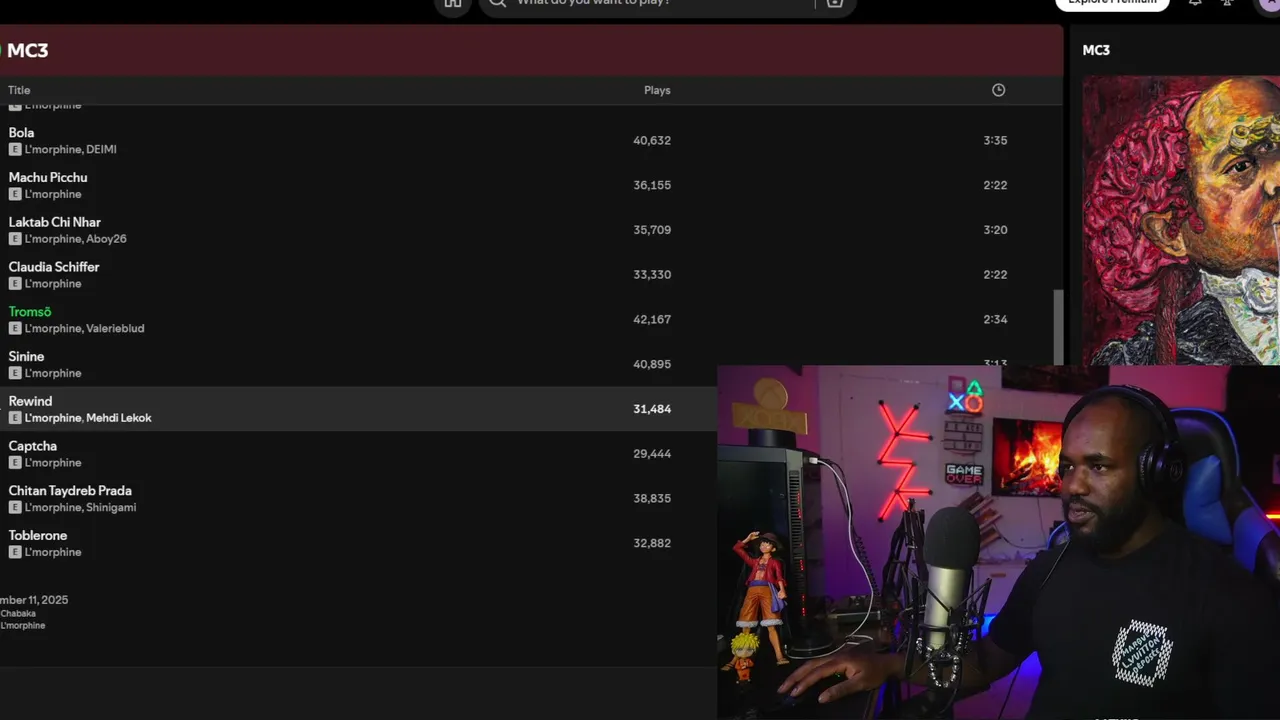
Task: Click the explicit badge on Captcha row
Action: tap(15, 463)
